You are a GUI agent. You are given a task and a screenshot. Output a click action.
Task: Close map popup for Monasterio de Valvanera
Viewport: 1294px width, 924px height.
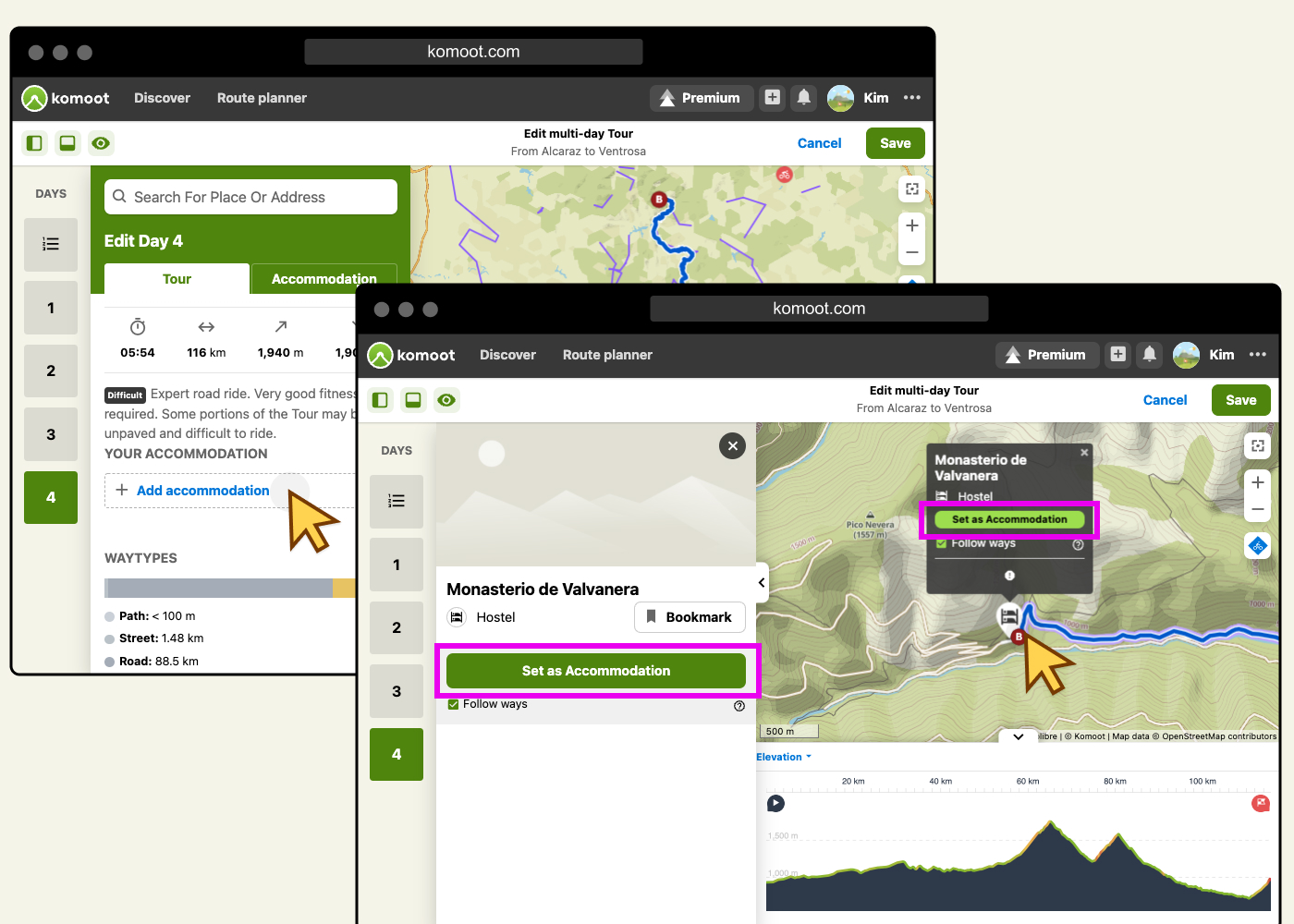[x=1084, y=453]
